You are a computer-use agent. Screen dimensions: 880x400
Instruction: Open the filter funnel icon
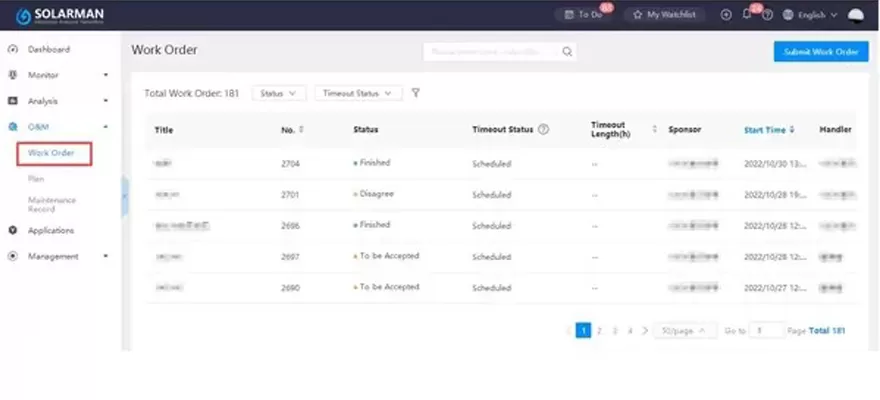pyautogui.click(x=415, y=93)
